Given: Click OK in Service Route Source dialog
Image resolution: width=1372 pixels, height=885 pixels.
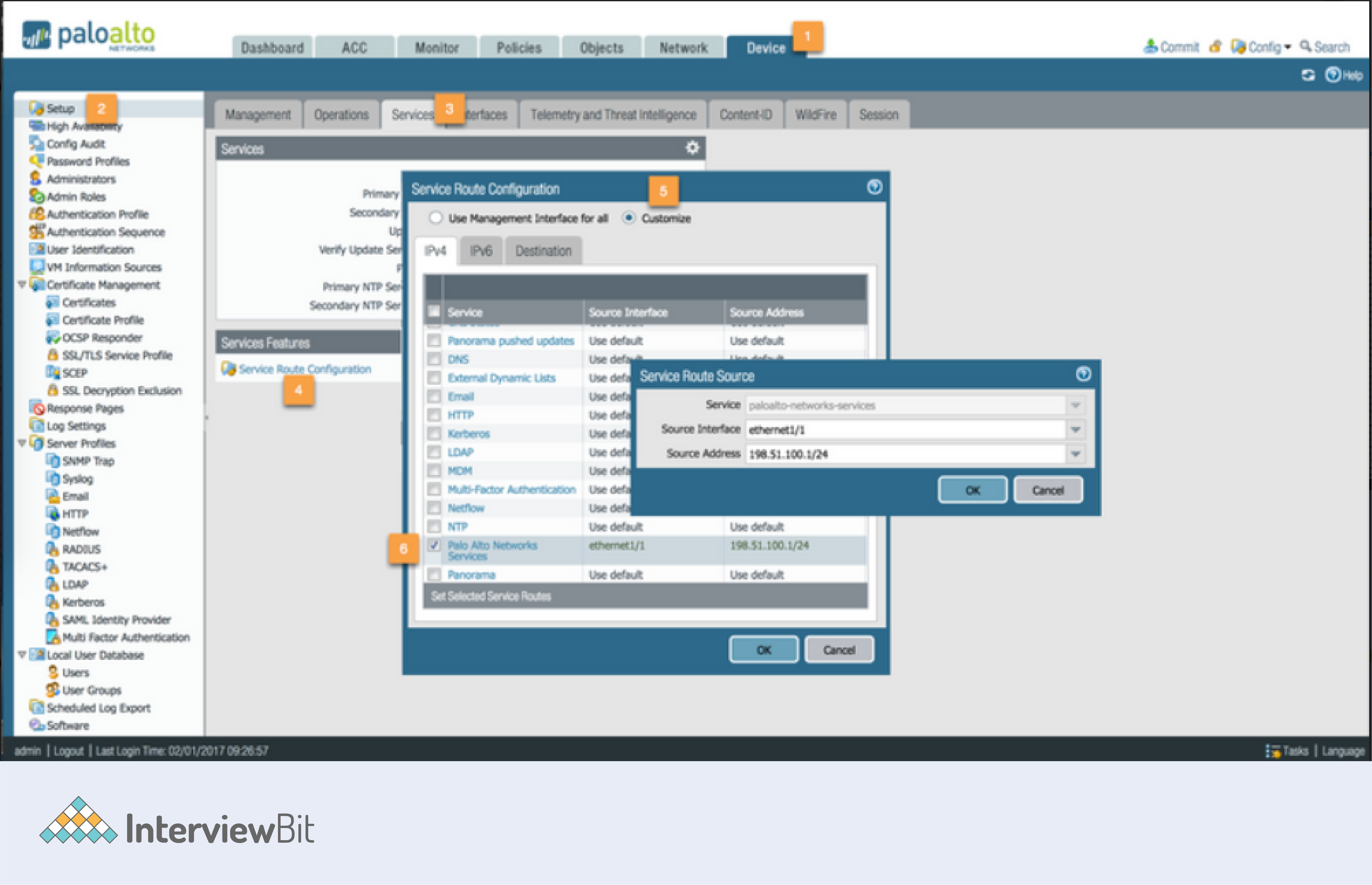Looking at the screenshot, I should tap(972, 490).
